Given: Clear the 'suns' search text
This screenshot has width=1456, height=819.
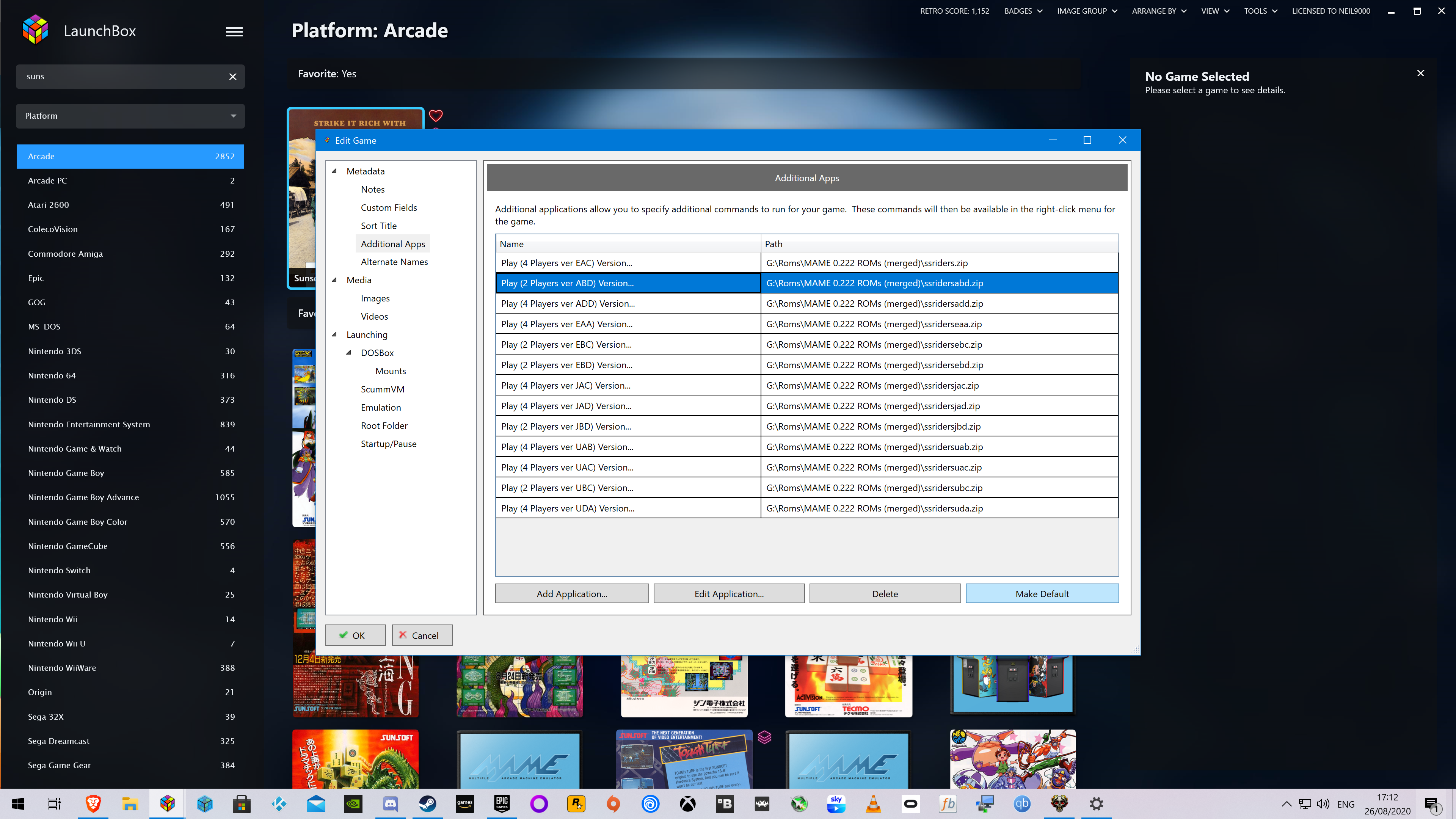Looking at the screenshot, I should (x=232, y=77).
